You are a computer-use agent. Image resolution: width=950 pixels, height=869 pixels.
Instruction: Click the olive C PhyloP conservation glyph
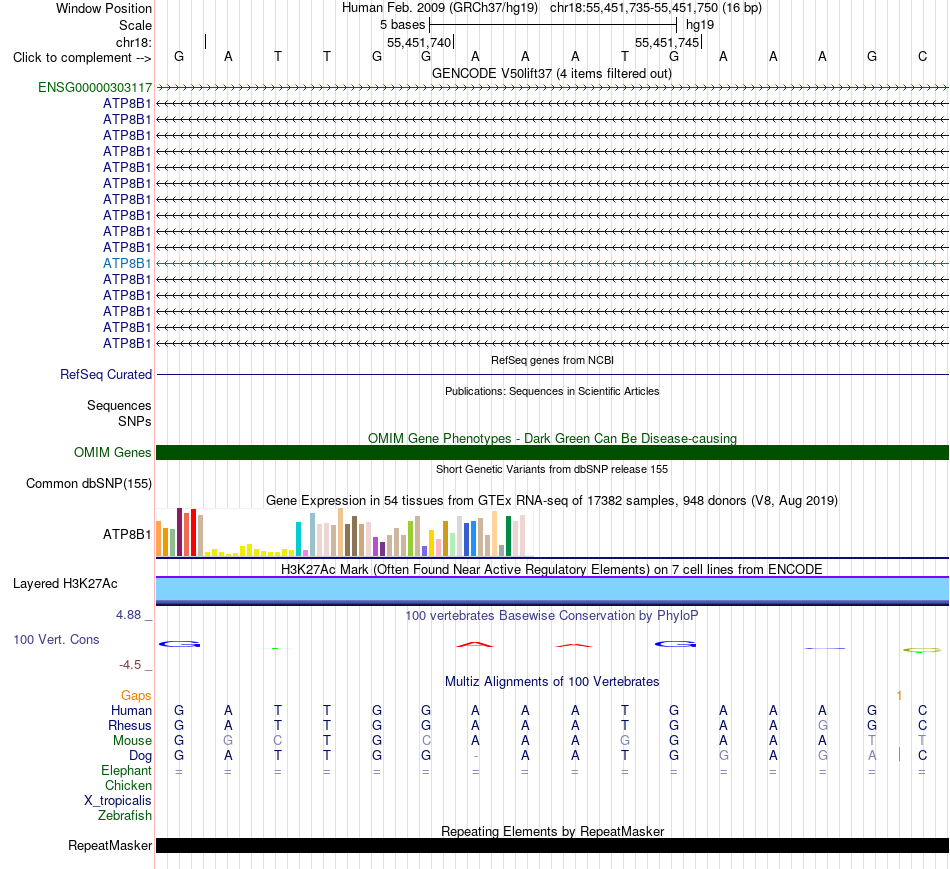click(922, 650)
